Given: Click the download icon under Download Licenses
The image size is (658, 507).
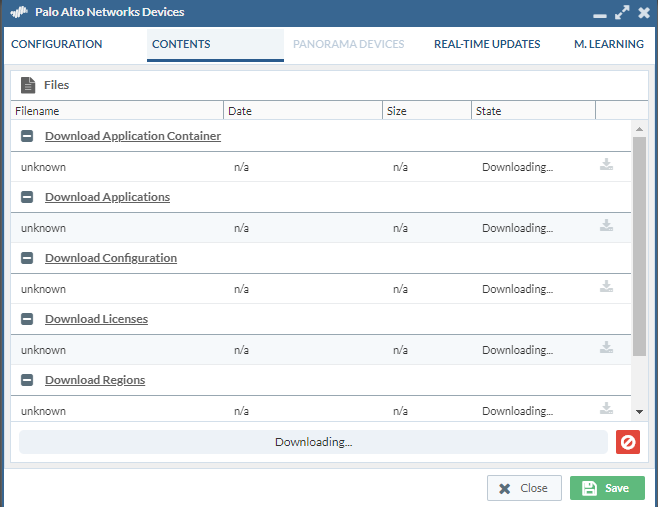Looking at the screenshot, I should [606, 348].
